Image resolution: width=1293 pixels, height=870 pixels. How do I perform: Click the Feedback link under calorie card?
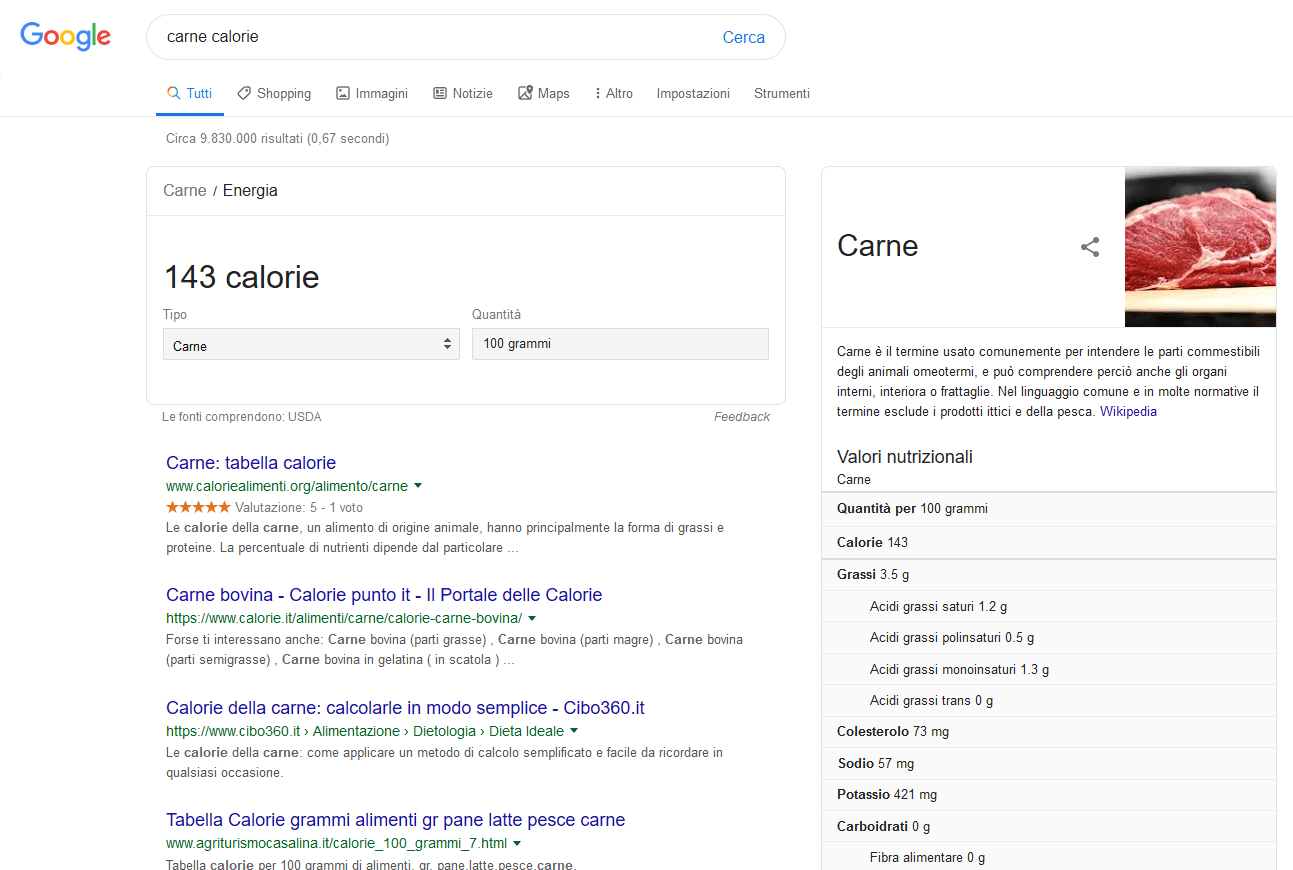point(741,417)
